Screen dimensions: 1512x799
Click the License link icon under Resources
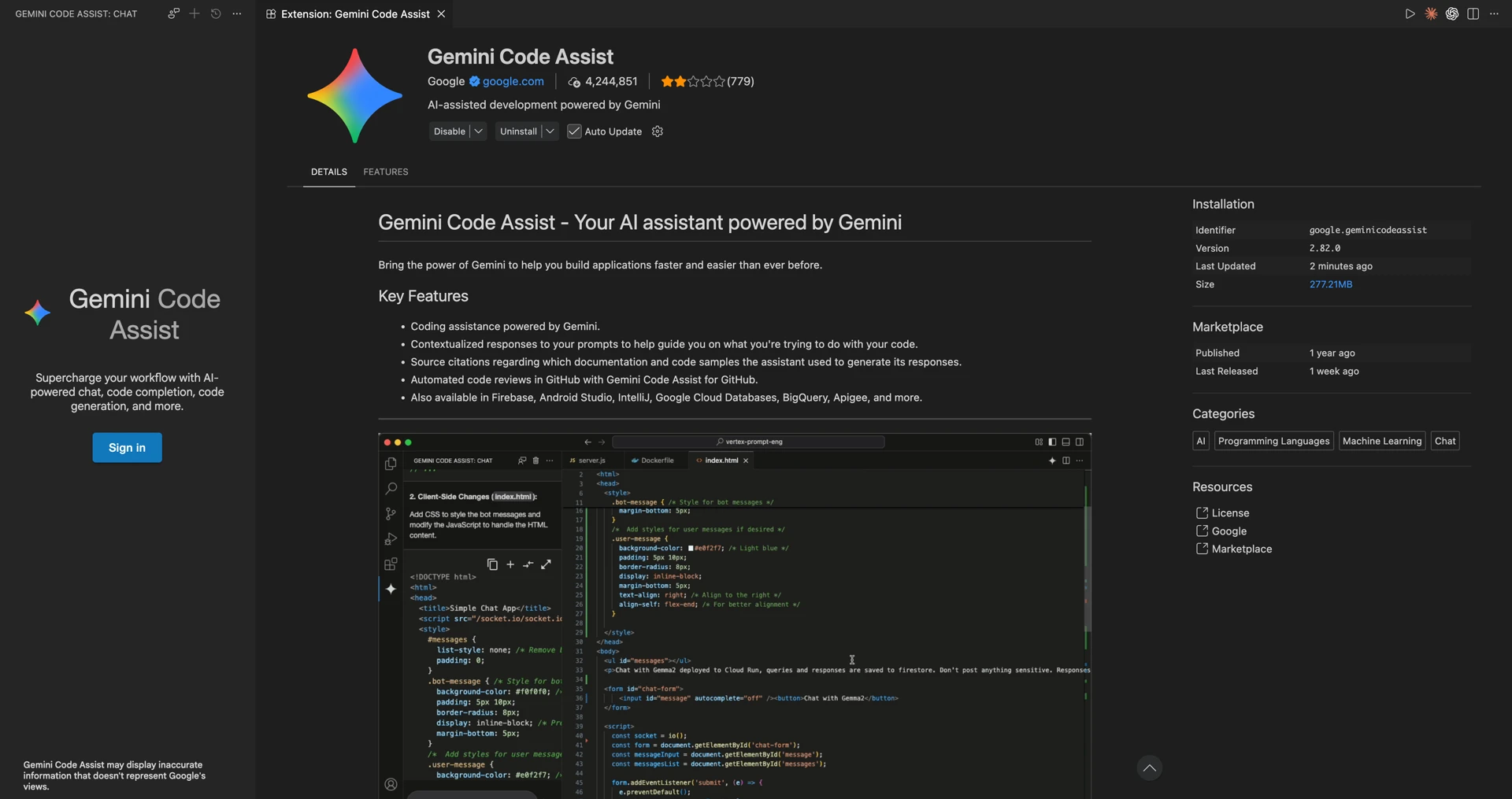click(x=1202, y=512)
